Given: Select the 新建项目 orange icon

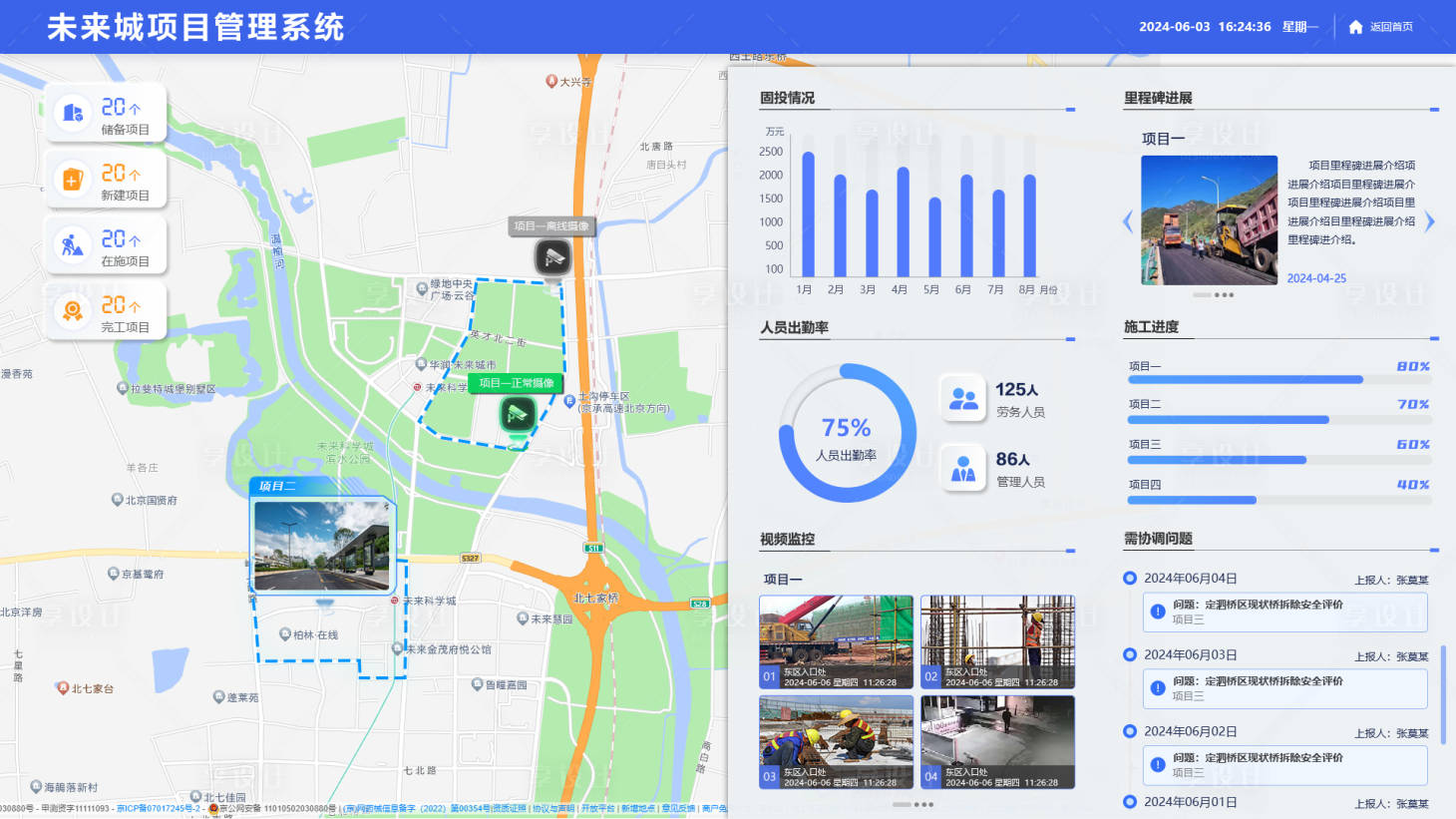Looking at the screenshot, I should [73, 180].
